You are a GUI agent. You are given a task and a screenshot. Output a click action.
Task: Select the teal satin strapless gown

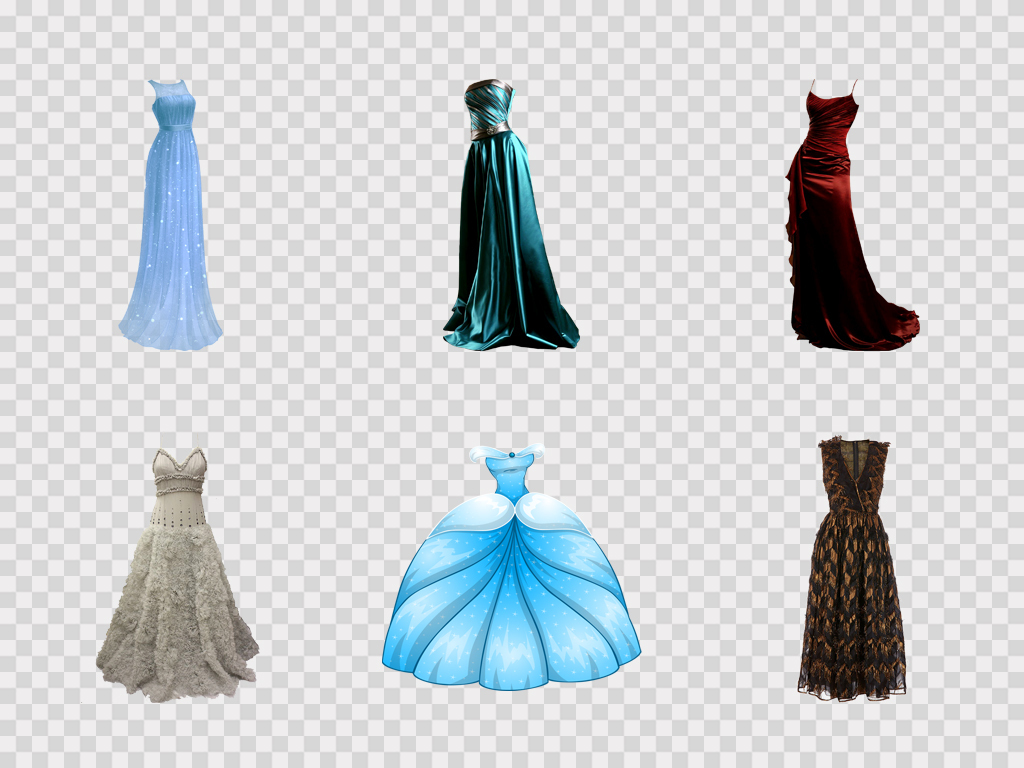pyautogui.click(x=505, y=240)
